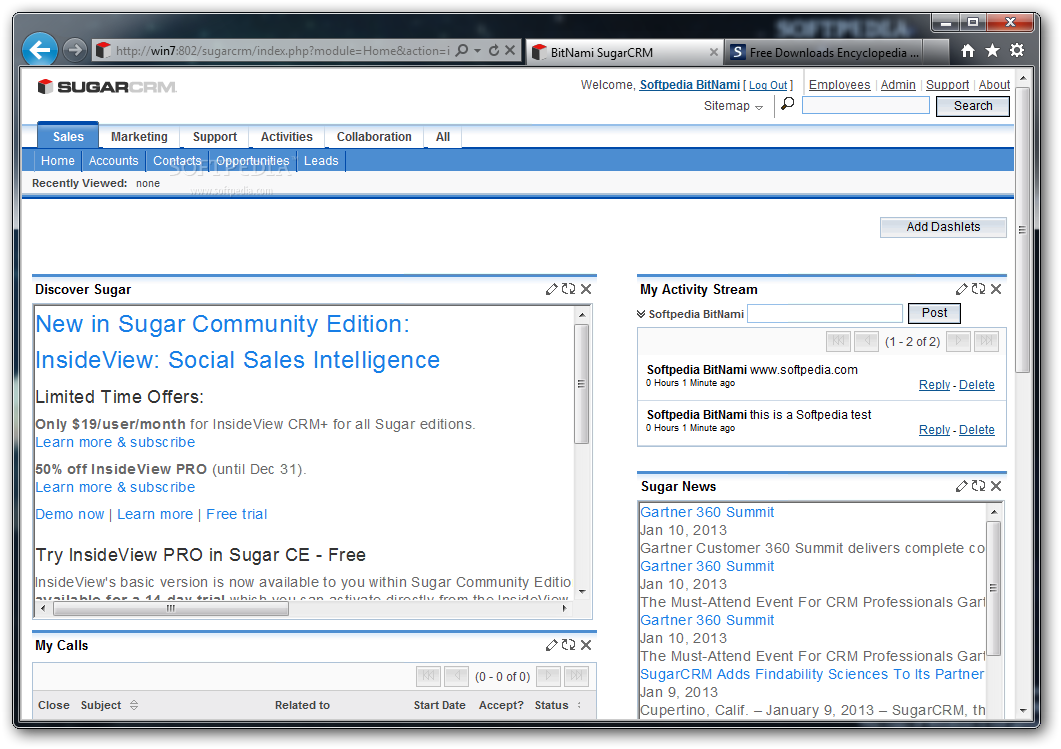The image size is (1061, 749).
Task: Open the Softpedia BitNami user profile link
Action: (690, 85)
